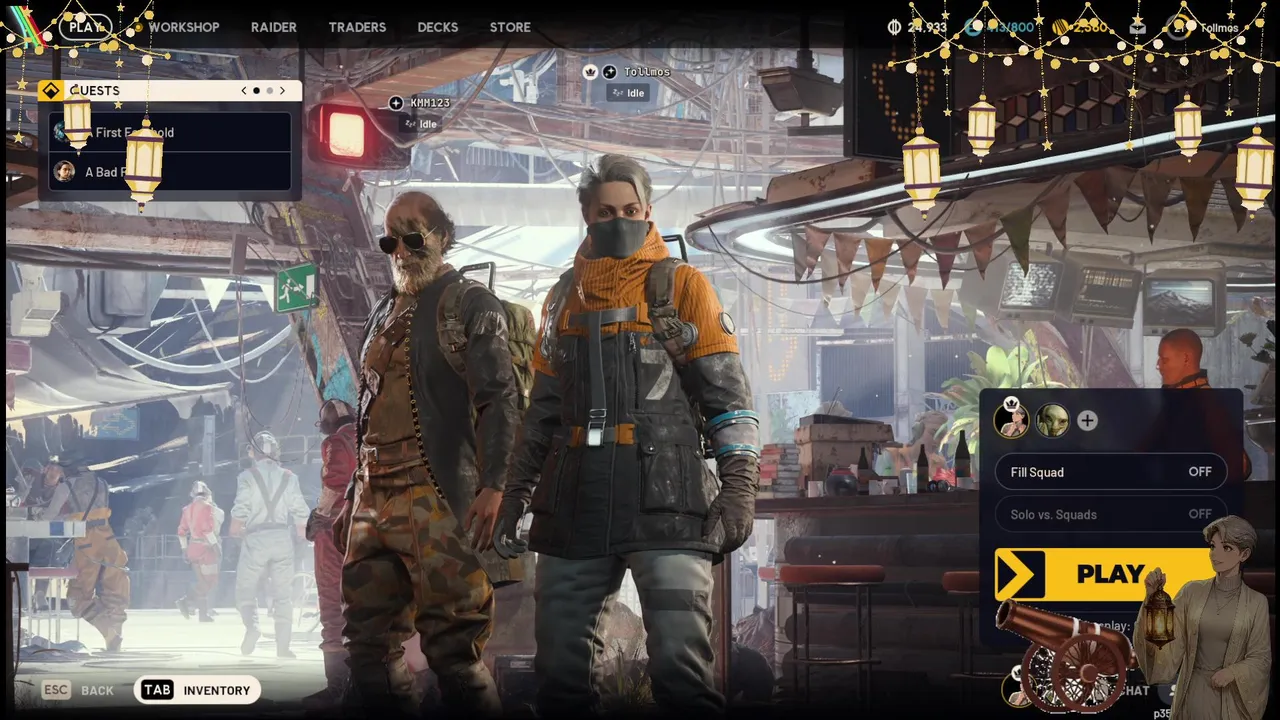Switch to the Decks tab
The width and height of the screenshot is (1280, 720).
point(438,27)
